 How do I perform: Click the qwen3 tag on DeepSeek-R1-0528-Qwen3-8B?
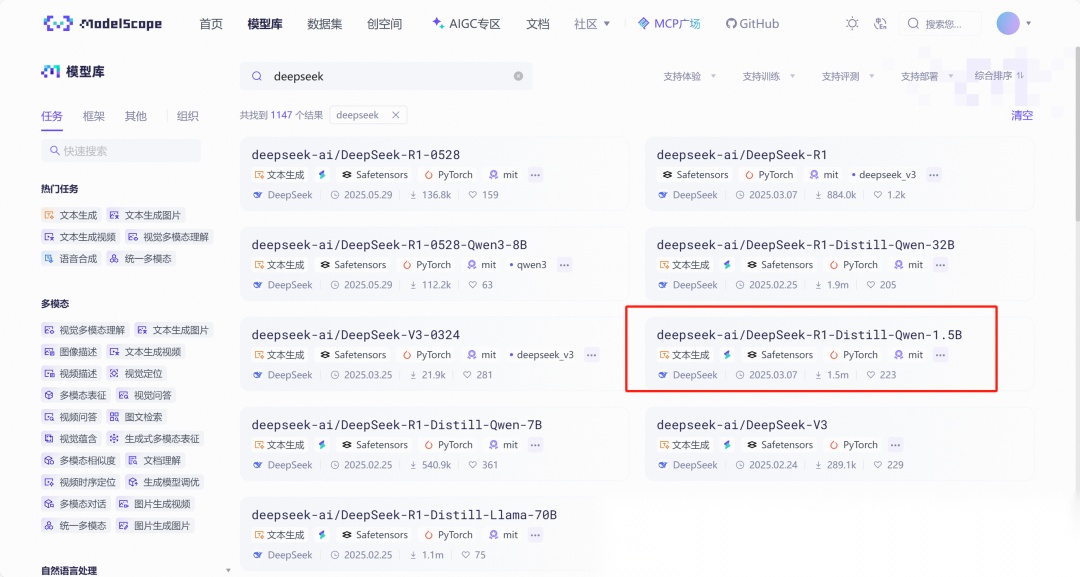coord(528,265)
